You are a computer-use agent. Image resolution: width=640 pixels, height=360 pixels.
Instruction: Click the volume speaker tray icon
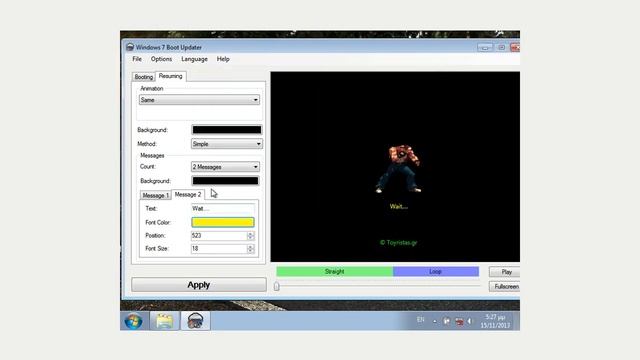(470, 321)
